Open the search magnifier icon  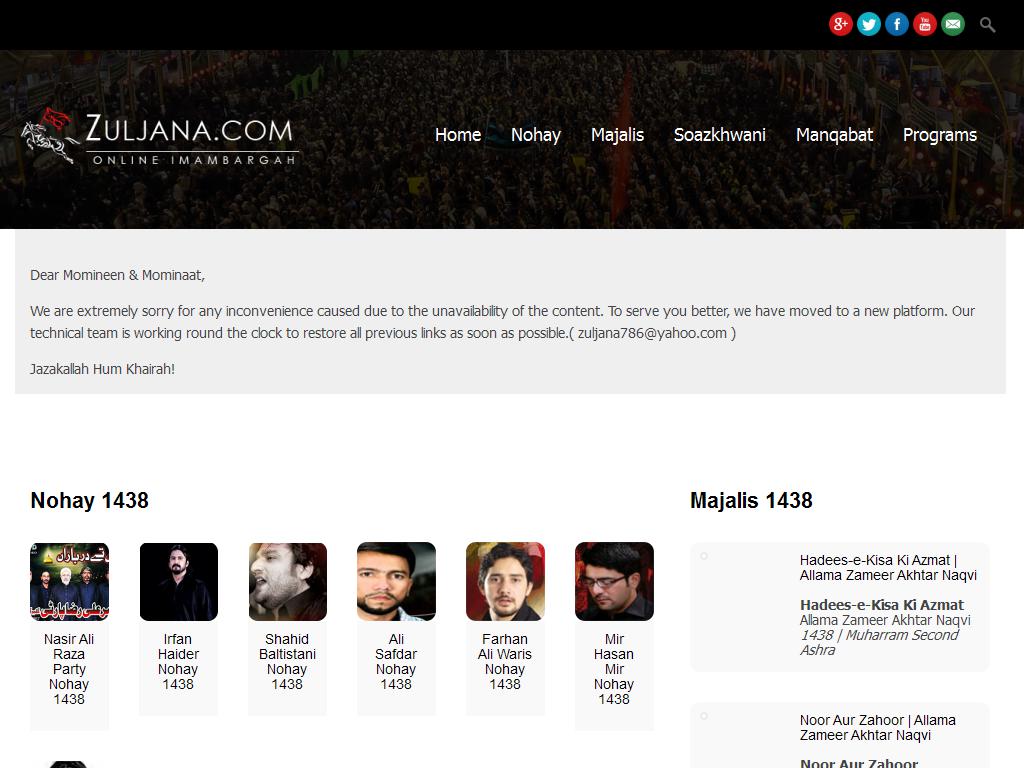click(x=987, y=25)
